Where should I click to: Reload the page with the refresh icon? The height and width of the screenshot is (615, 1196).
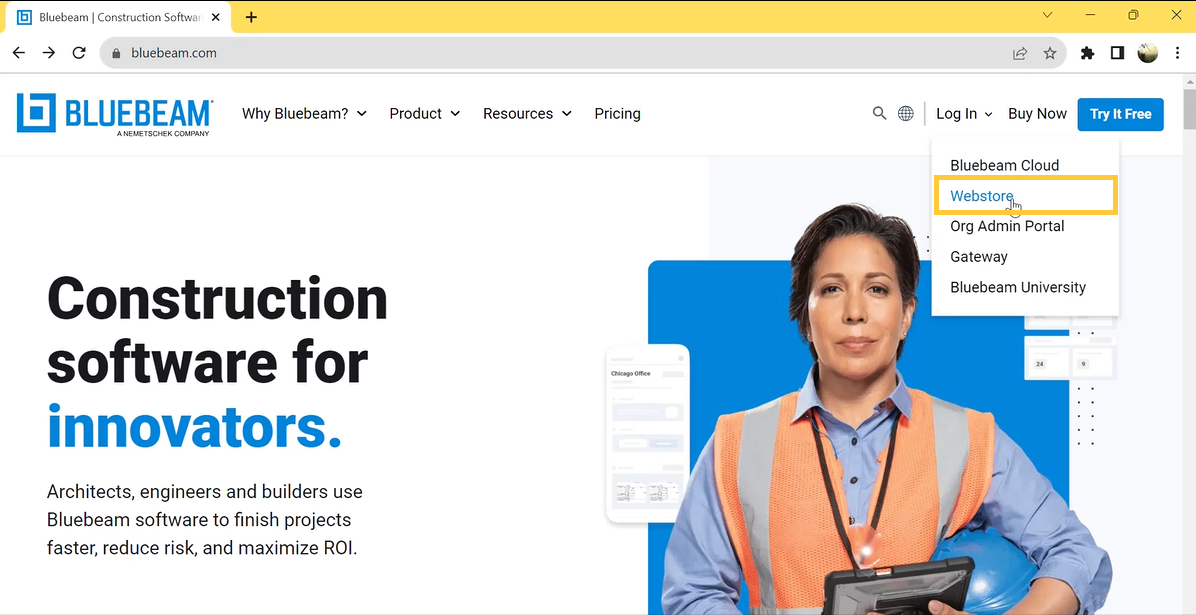[79, 53]
